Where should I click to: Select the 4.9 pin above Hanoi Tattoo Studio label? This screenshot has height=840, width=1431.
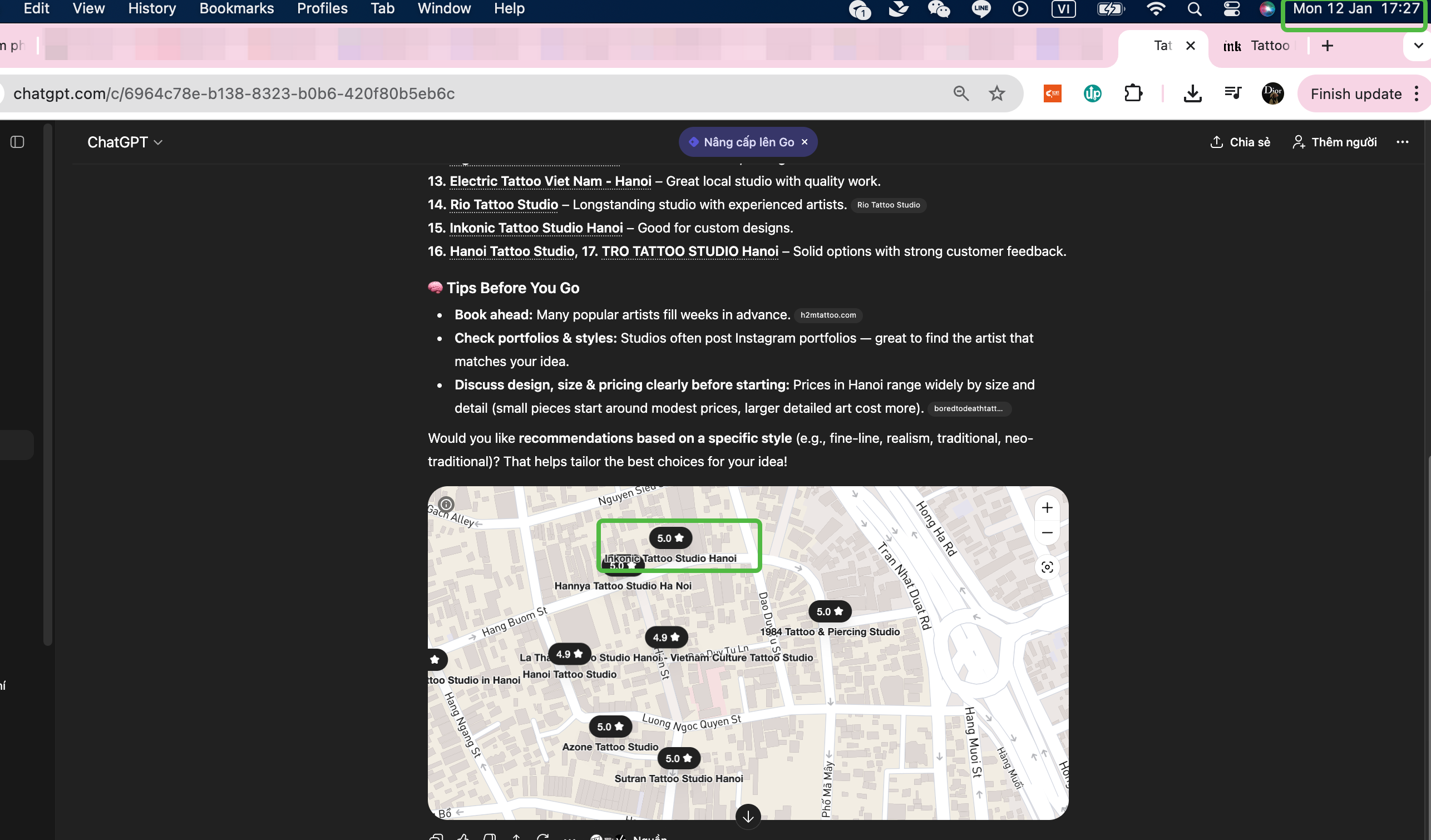click(569, 654)
